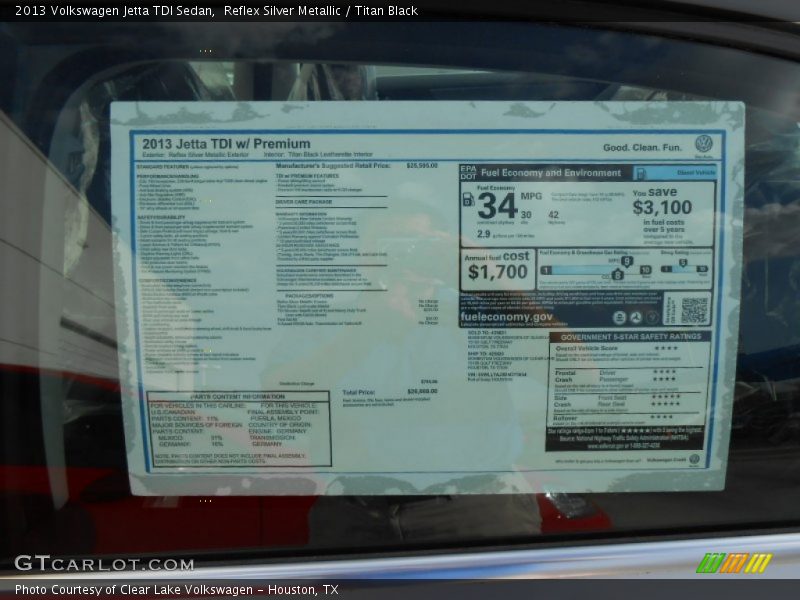The image size is (800, 600).
Task: Click the fuel pump icon beside 34 MPG
Action: pos(468,199)
